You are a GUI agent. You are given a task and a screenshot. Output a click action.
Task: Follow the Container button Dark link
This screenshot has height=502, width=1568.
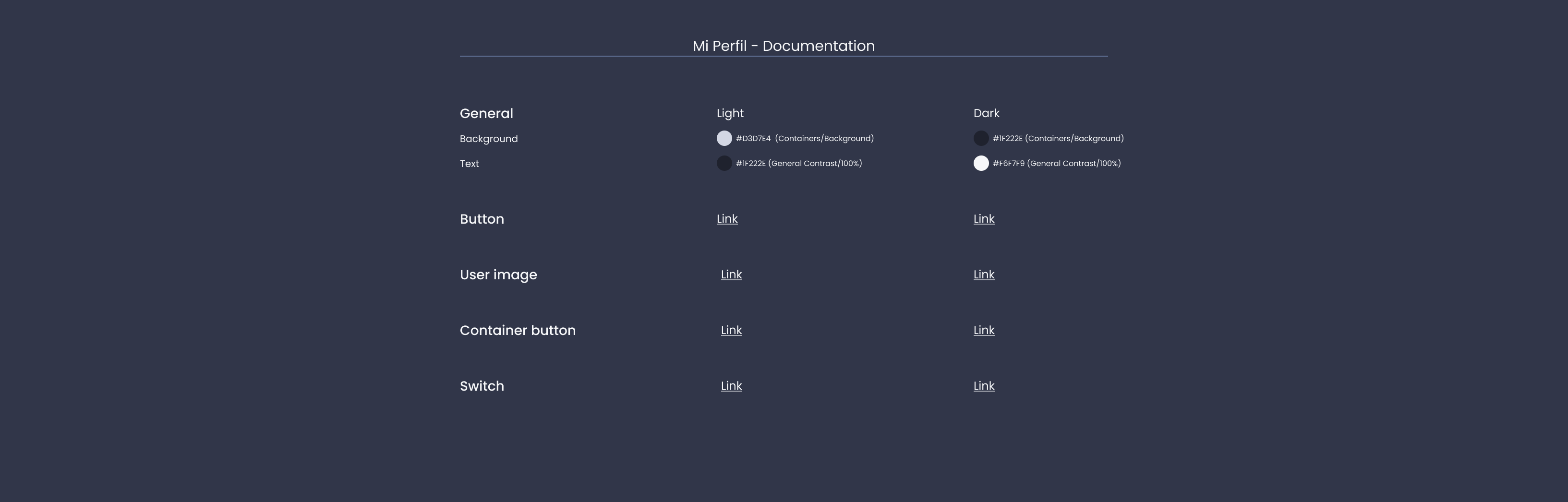click(x=984, y=330)
